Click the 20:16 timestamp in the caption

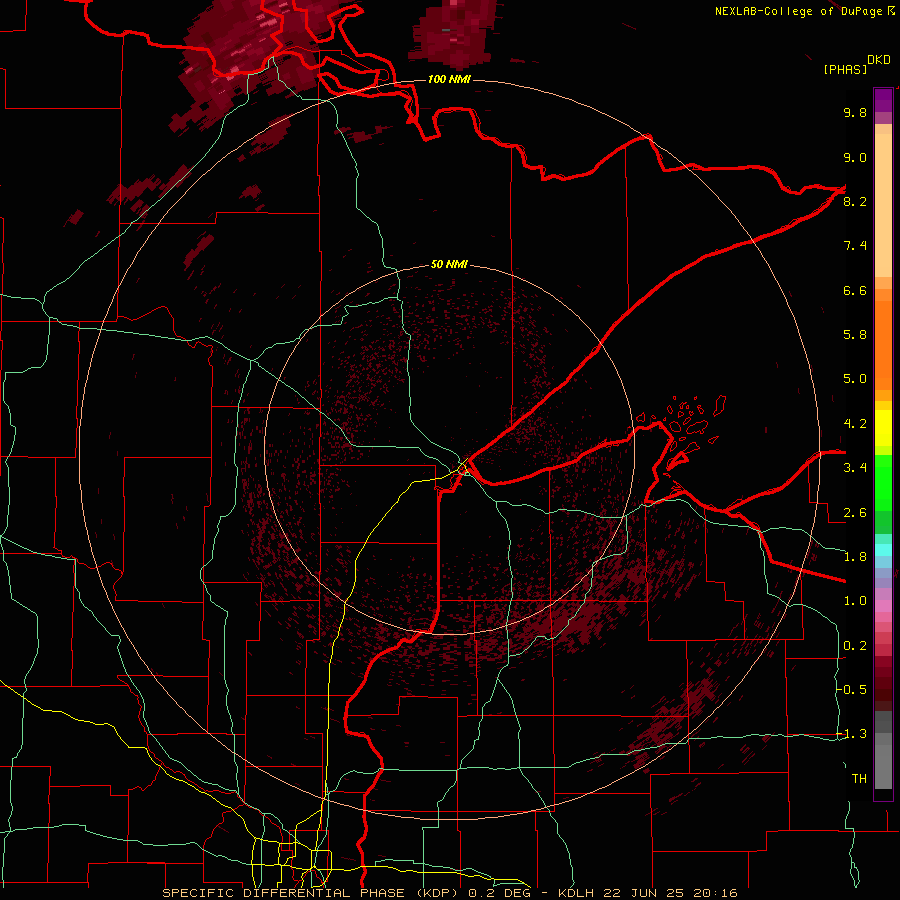point(715,893)
